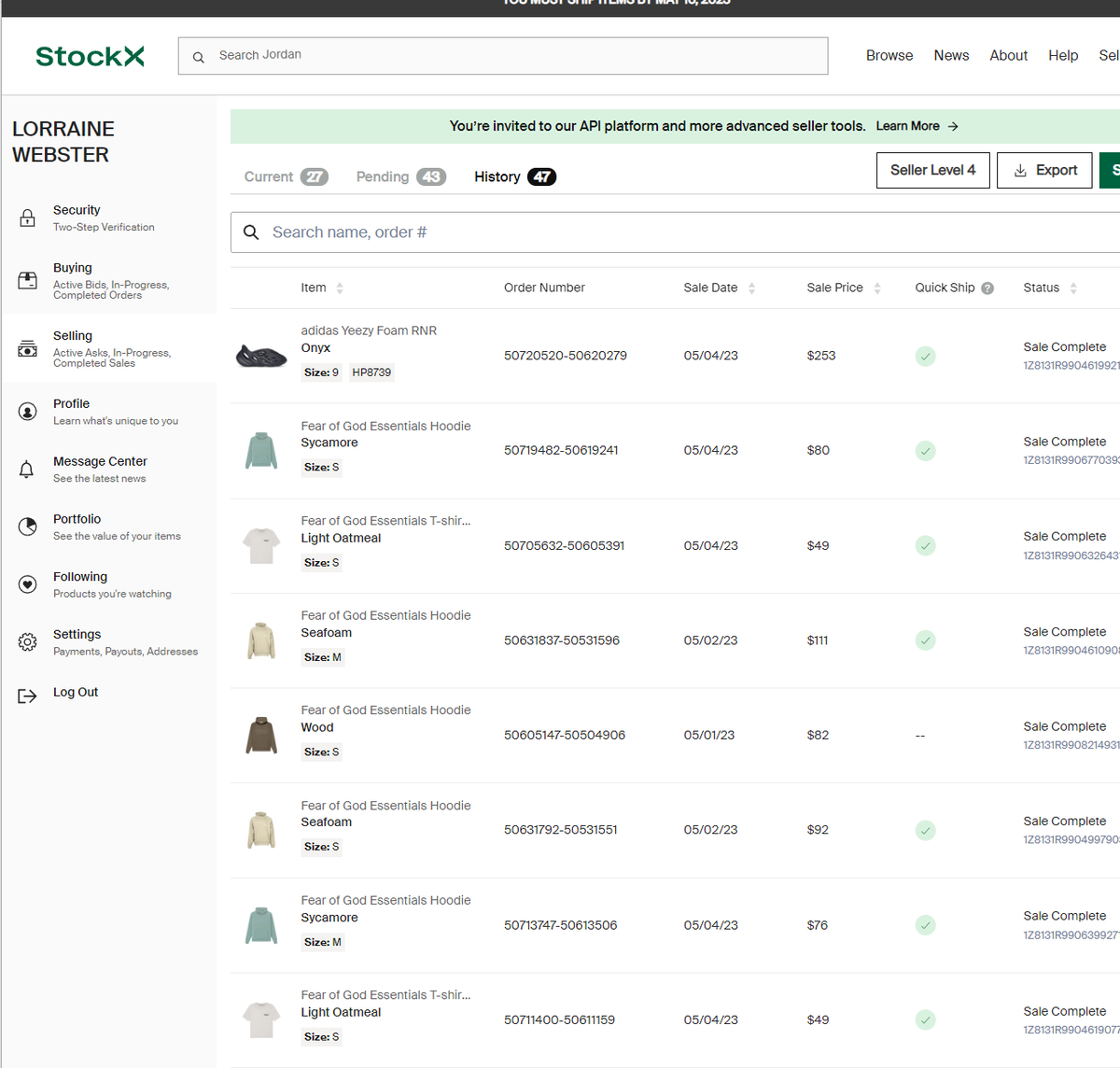Open Security two-step verification lock icon
Viewport: 1120px width, 1068px height.
(28, 218)
